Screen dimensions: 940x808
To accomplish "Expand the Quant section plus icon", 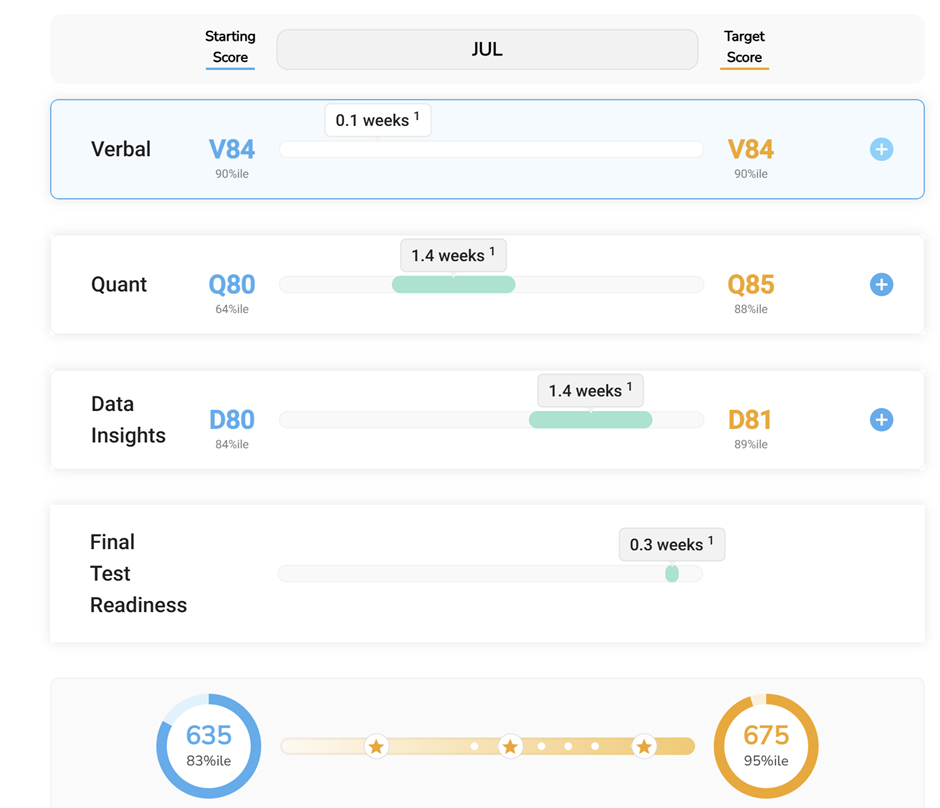I will pyautogui.click(x=881, y=284).
